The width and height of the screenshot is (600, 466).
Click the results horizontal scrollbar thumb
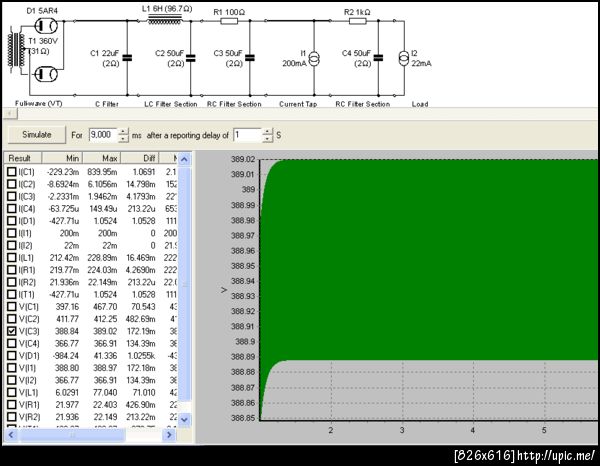(72, 435)
